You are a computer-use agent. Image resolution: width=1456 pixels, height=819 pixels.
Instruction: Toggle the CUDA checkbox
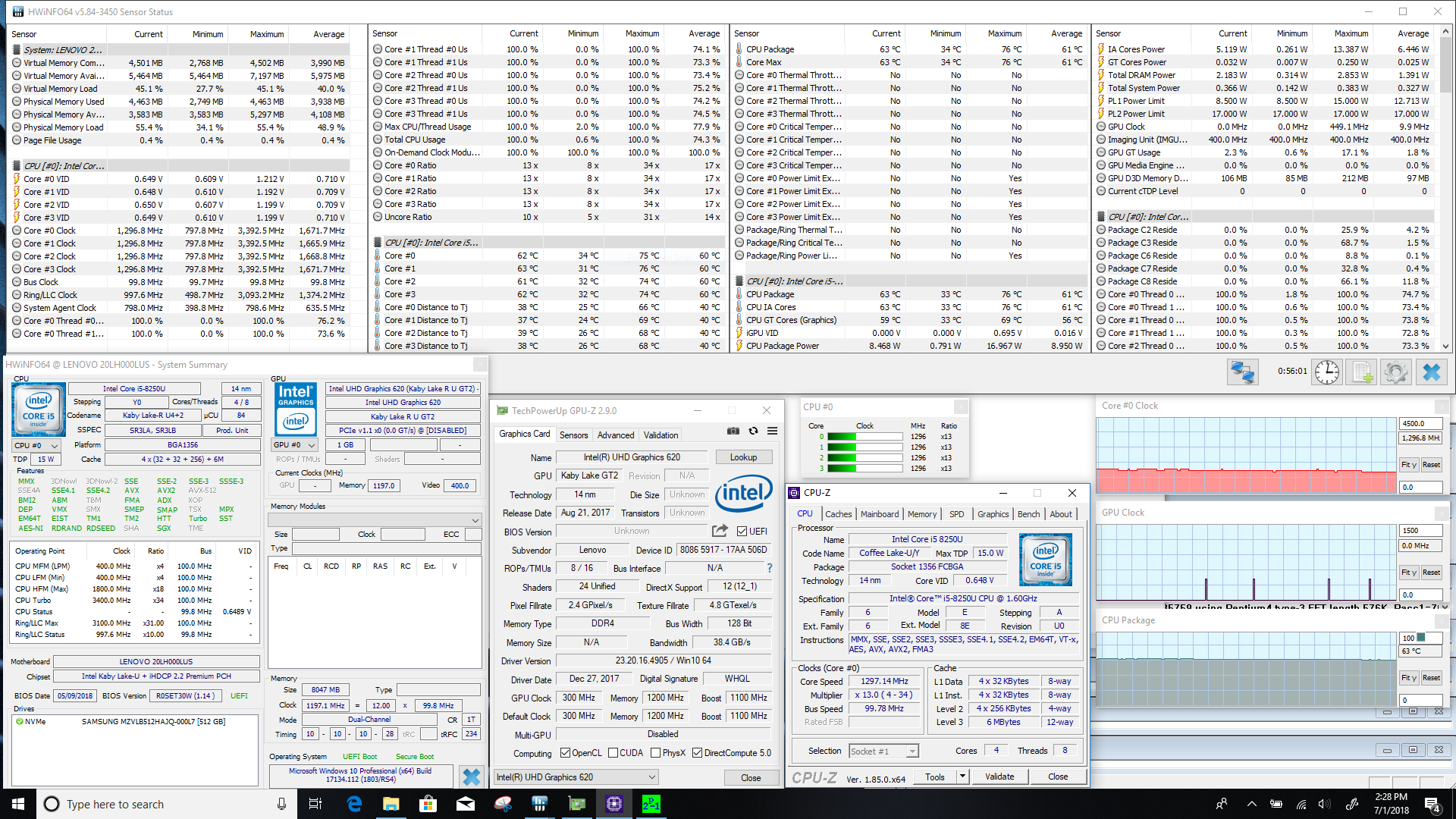click(612, 753)
